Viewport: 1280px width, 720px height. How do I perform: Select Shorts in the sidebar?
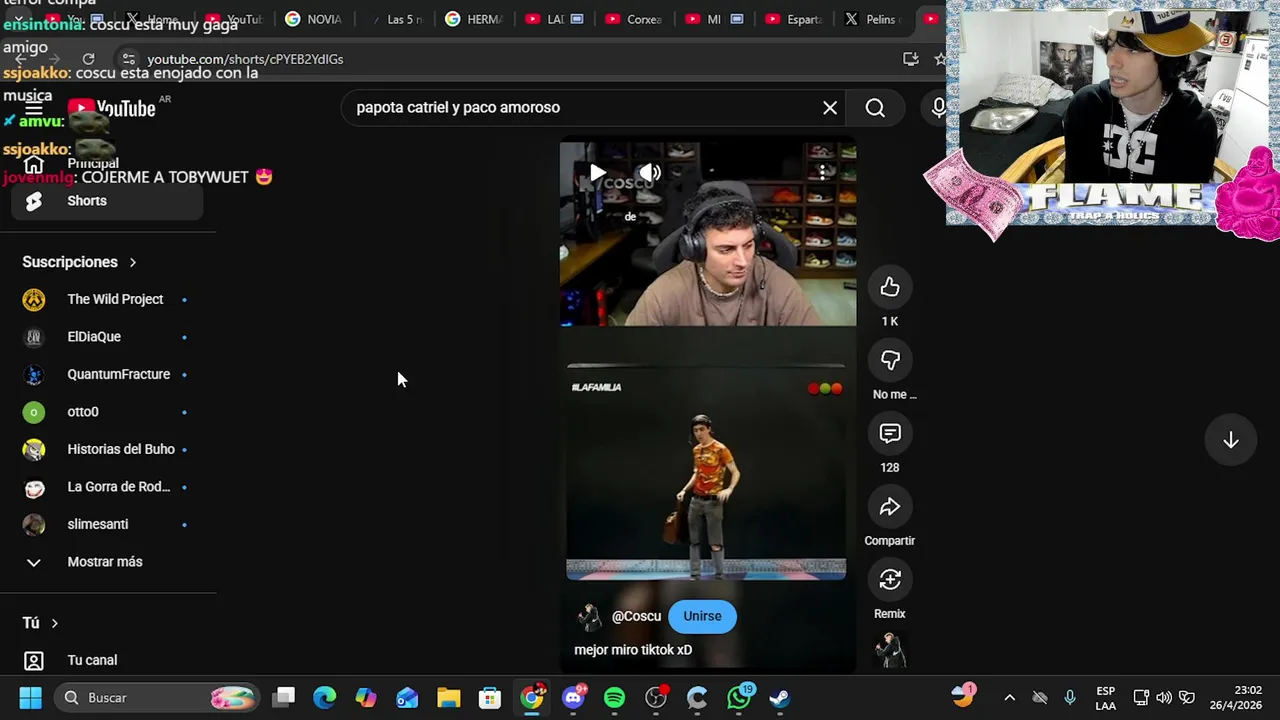107,201
